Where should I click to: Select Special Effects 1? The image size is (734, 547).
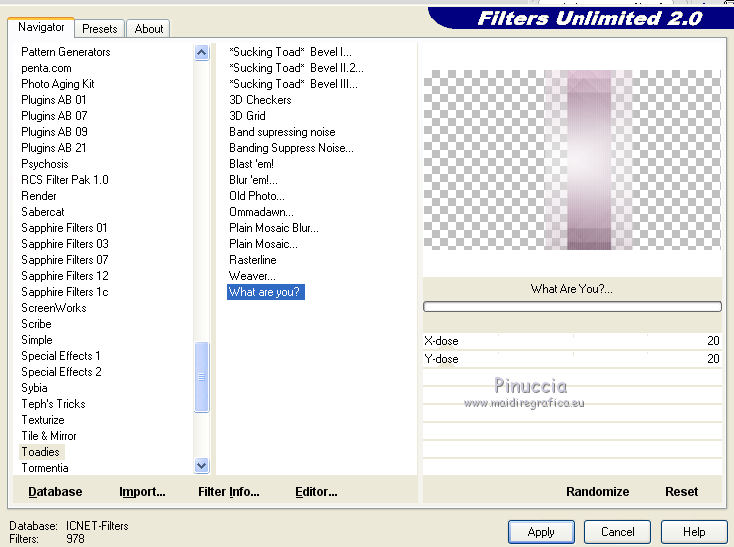(60, 356)
